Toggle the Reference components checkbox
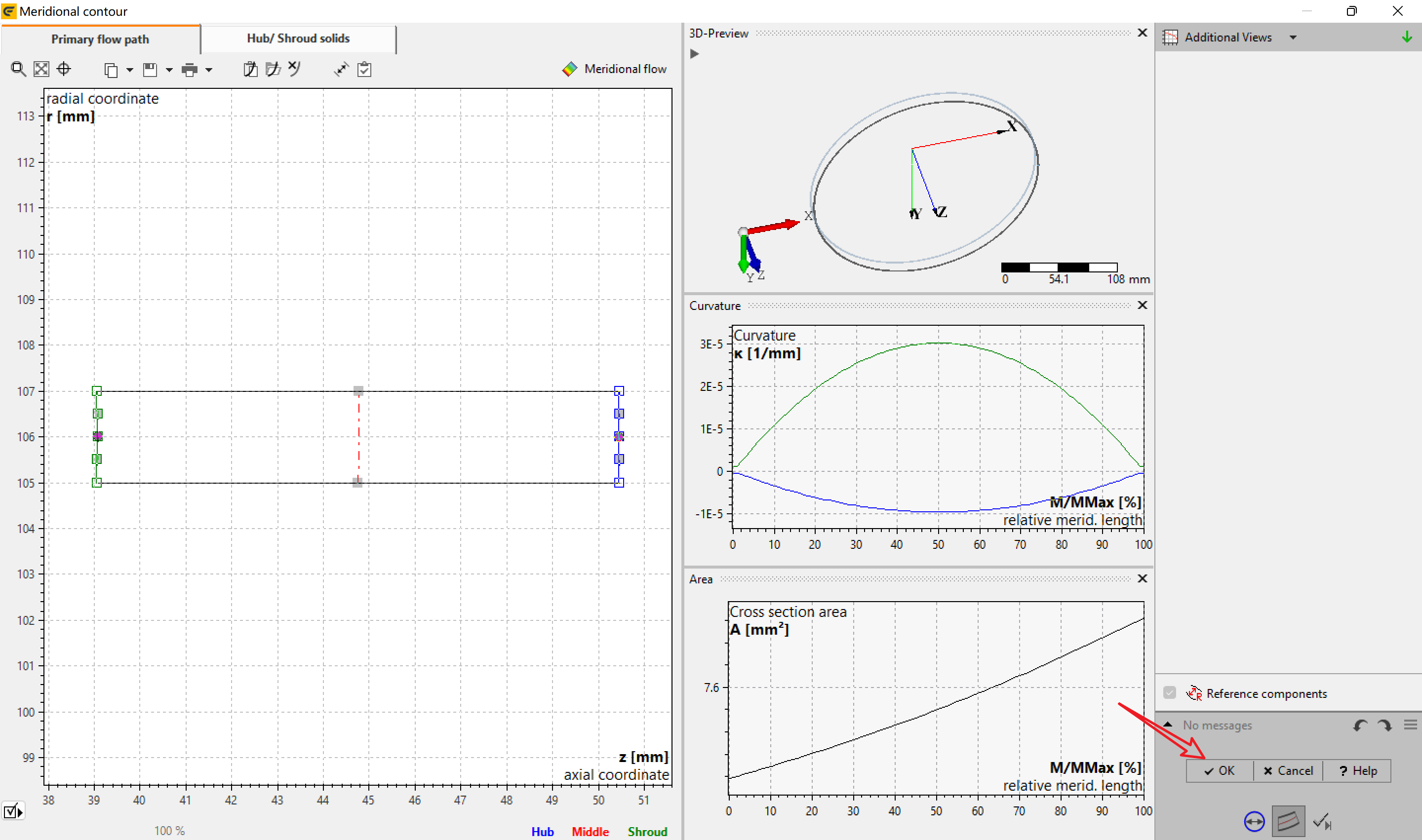Screen dimensions: 1422x840 point(1169,693)
